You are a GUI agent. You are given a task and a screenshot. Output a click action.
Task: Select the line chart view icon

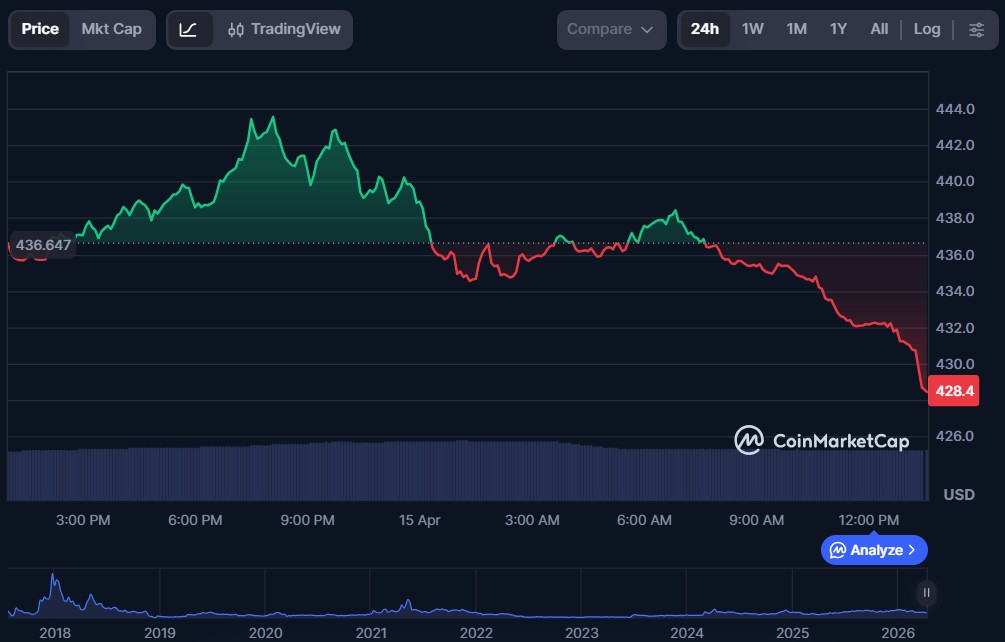(189, 30)
